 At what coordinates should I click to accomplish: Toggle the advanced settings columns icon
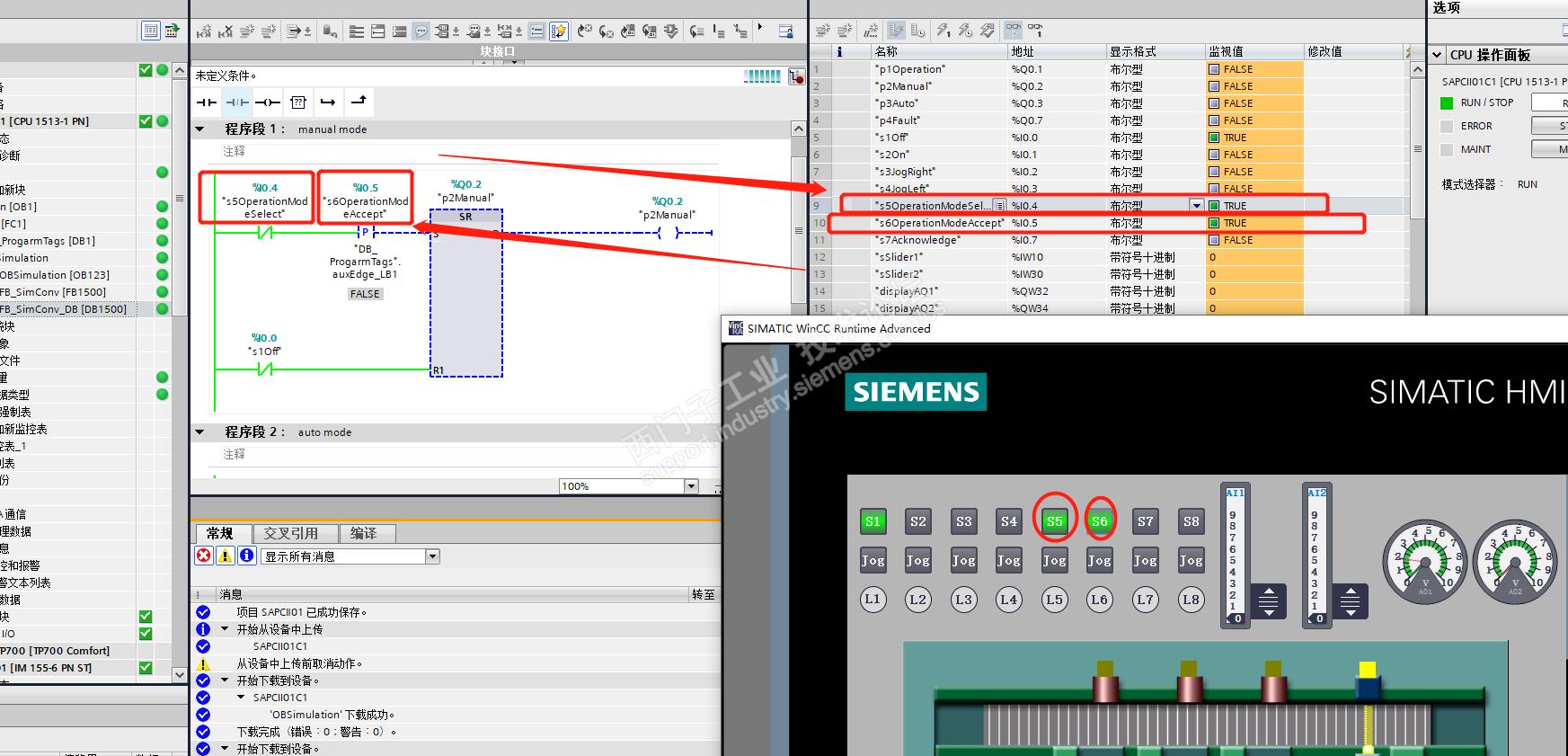tap(917, 31)
